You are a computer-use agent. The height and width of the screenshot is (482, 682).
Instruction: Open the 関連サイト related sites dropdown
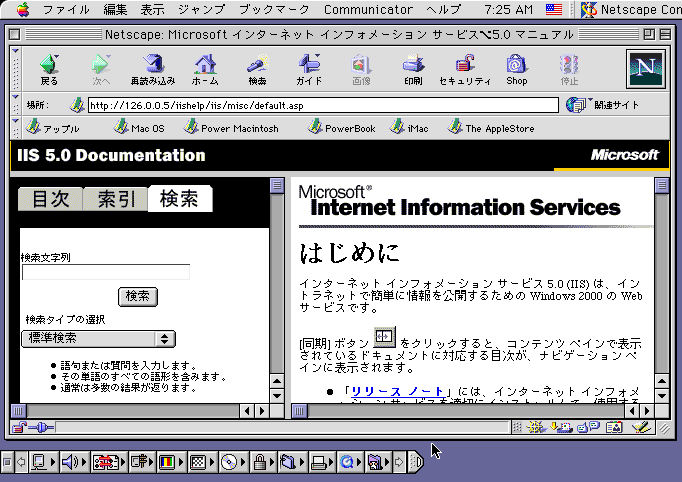603,105
